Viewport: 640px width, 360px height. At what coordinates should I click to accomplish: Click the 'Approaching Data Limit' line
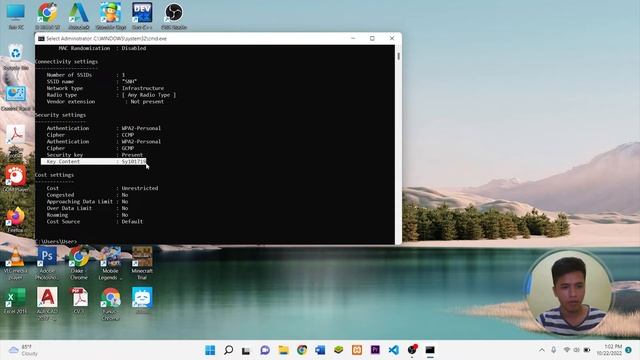pos(87,202)
